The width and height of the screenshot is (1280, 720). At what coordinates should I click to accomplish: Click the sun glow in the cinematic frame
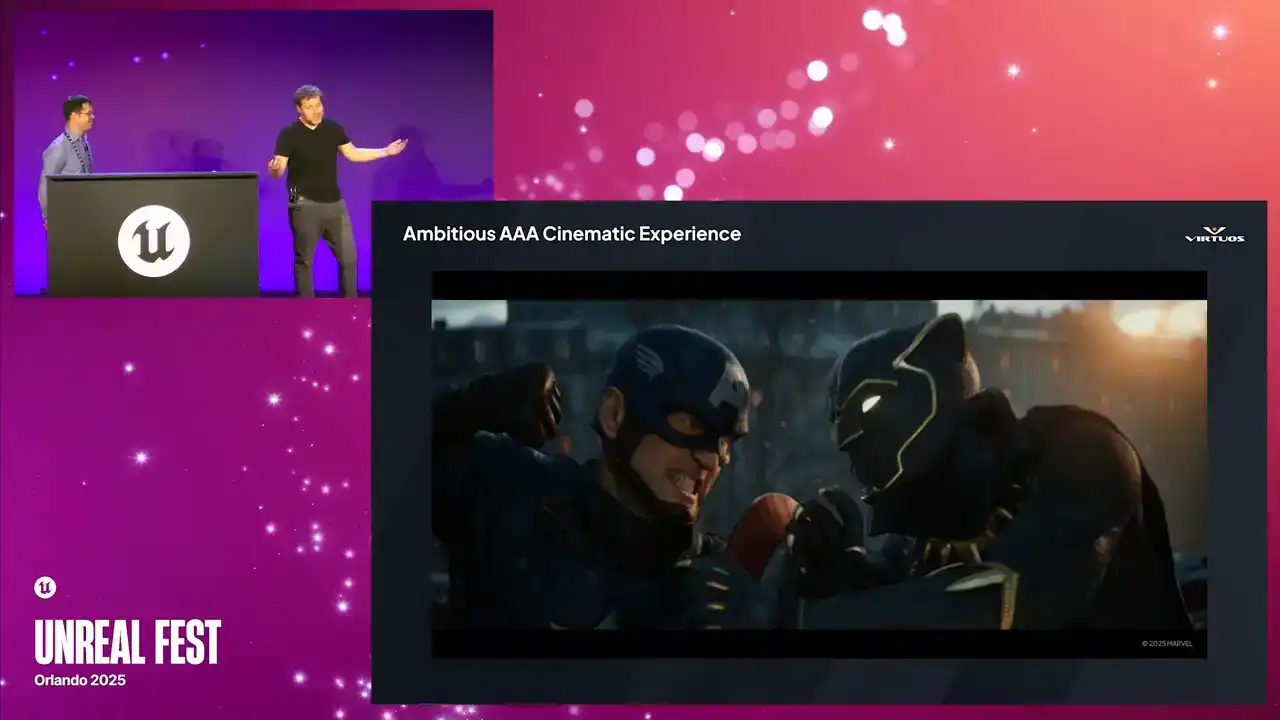tap(1160, 320)
